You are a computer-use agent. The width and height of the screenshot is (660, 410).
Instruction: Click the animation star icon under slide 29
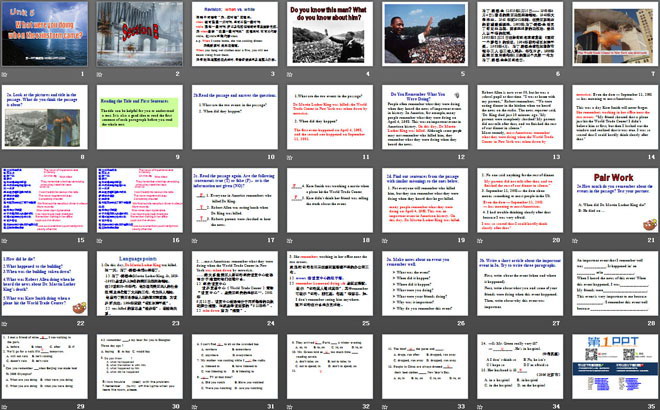5,407
